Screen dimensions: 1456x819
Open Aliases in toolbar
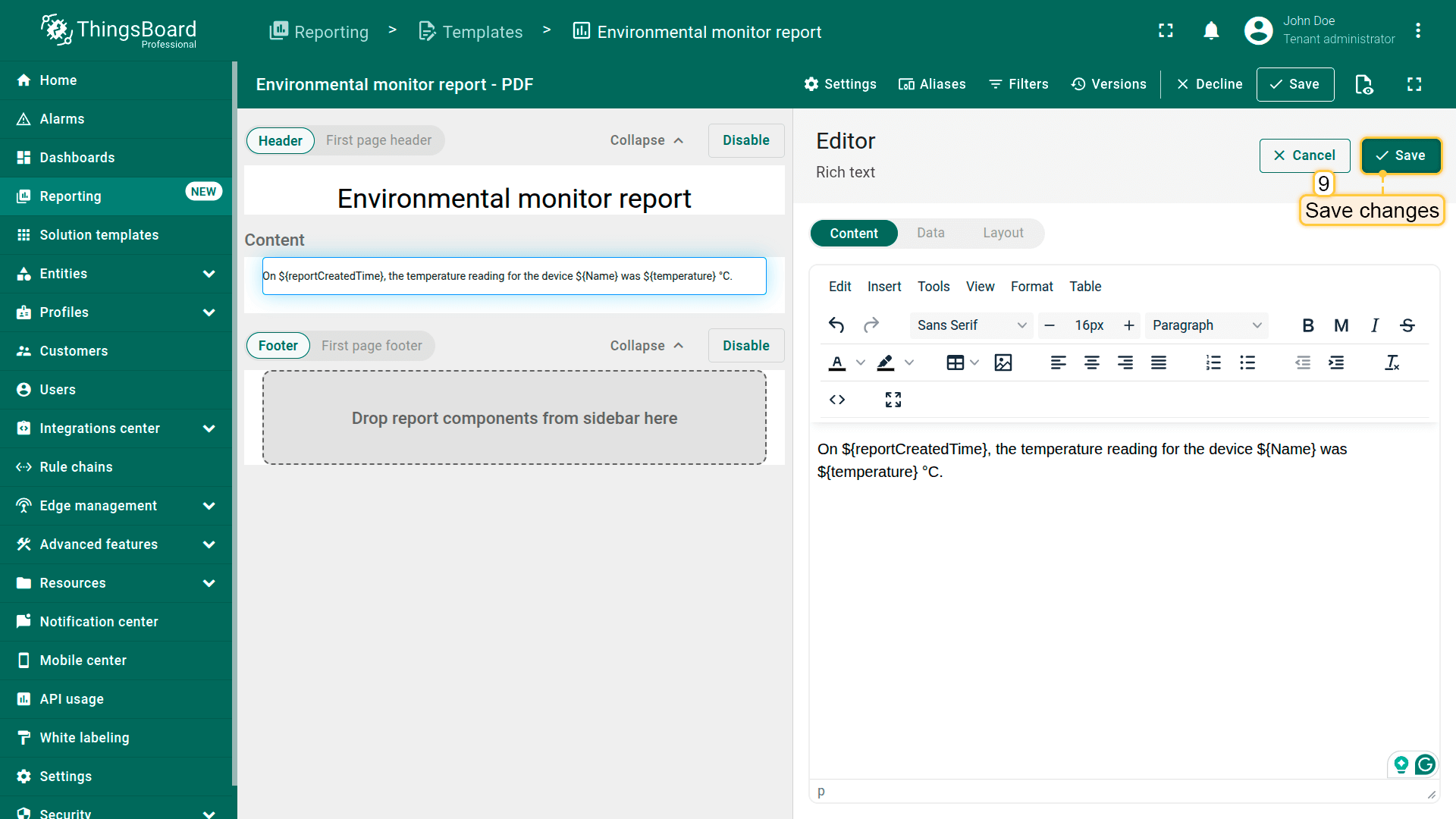click(x=932, y=84)
